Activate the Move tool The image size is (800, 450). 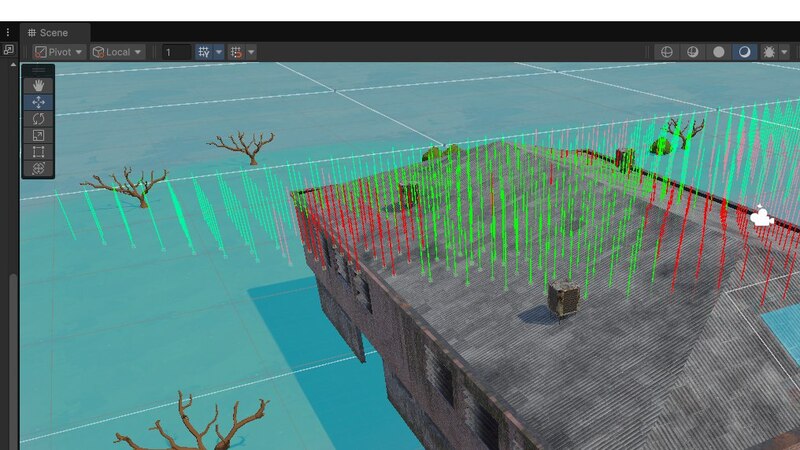39,102
